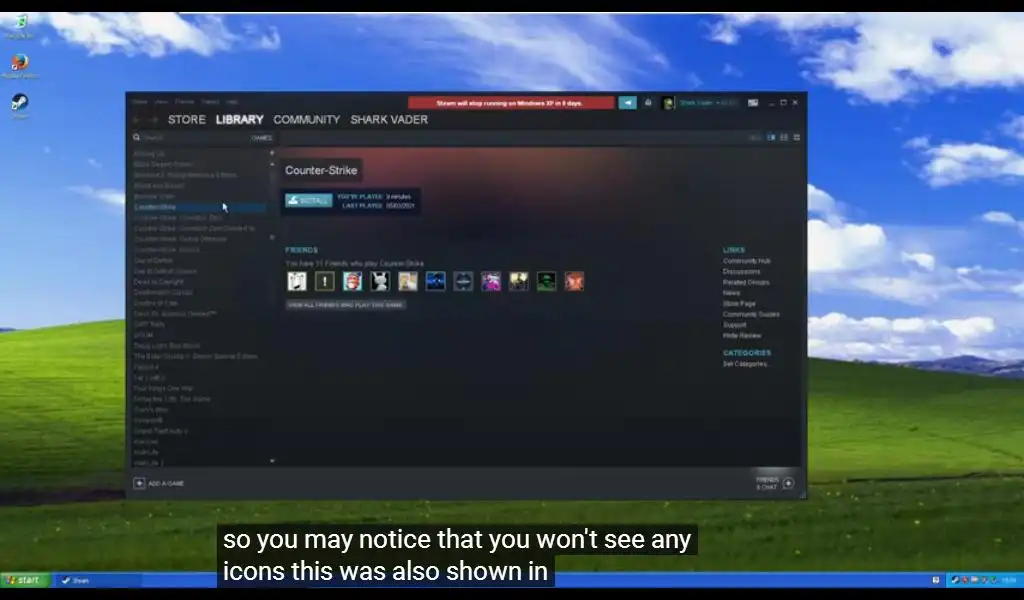Select Friday the 13th: The Game in list

172,399
